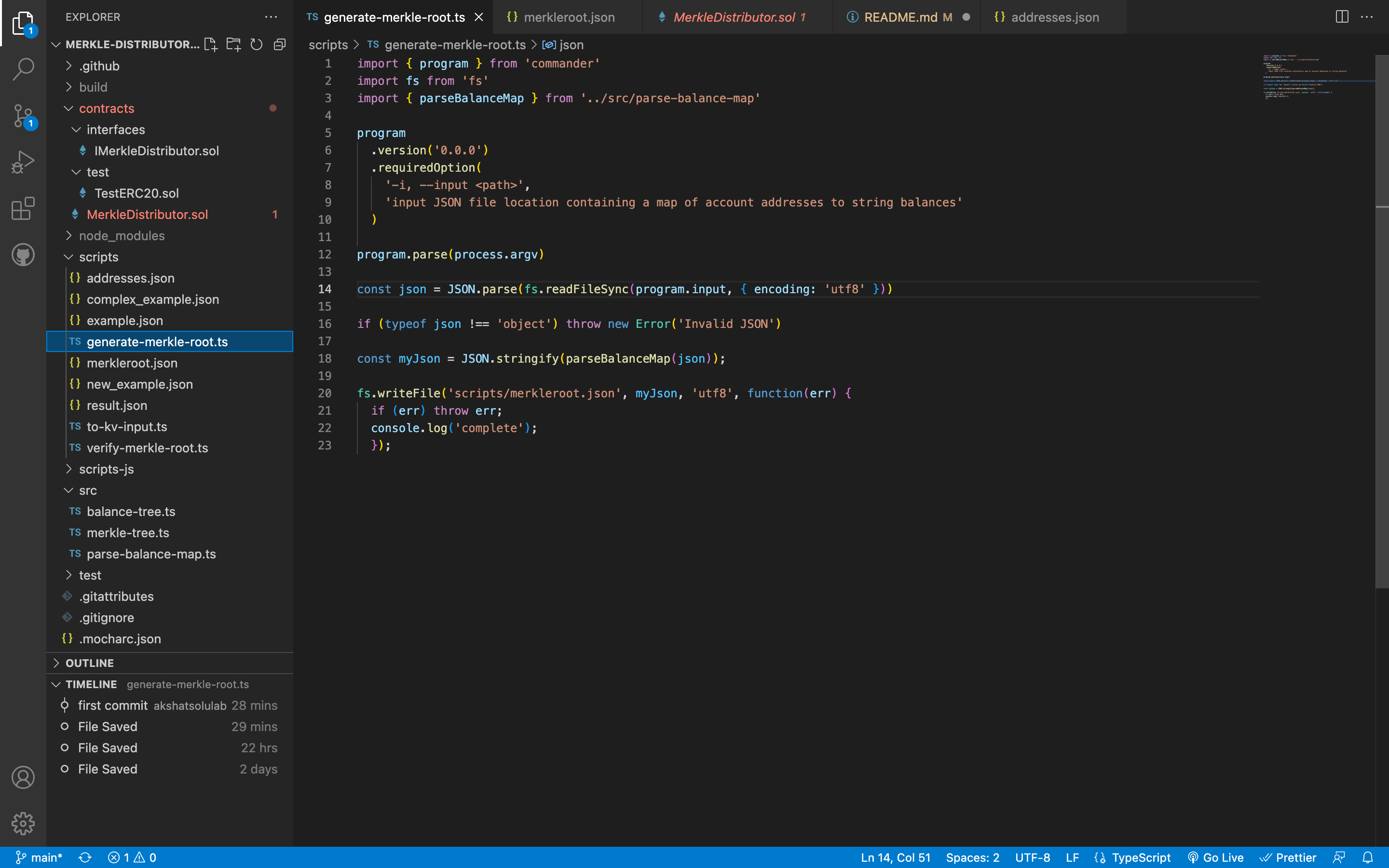Click Spaces: 2 indentation setting
Viewport: 1389px width, 868px height.
click(972, 858)
